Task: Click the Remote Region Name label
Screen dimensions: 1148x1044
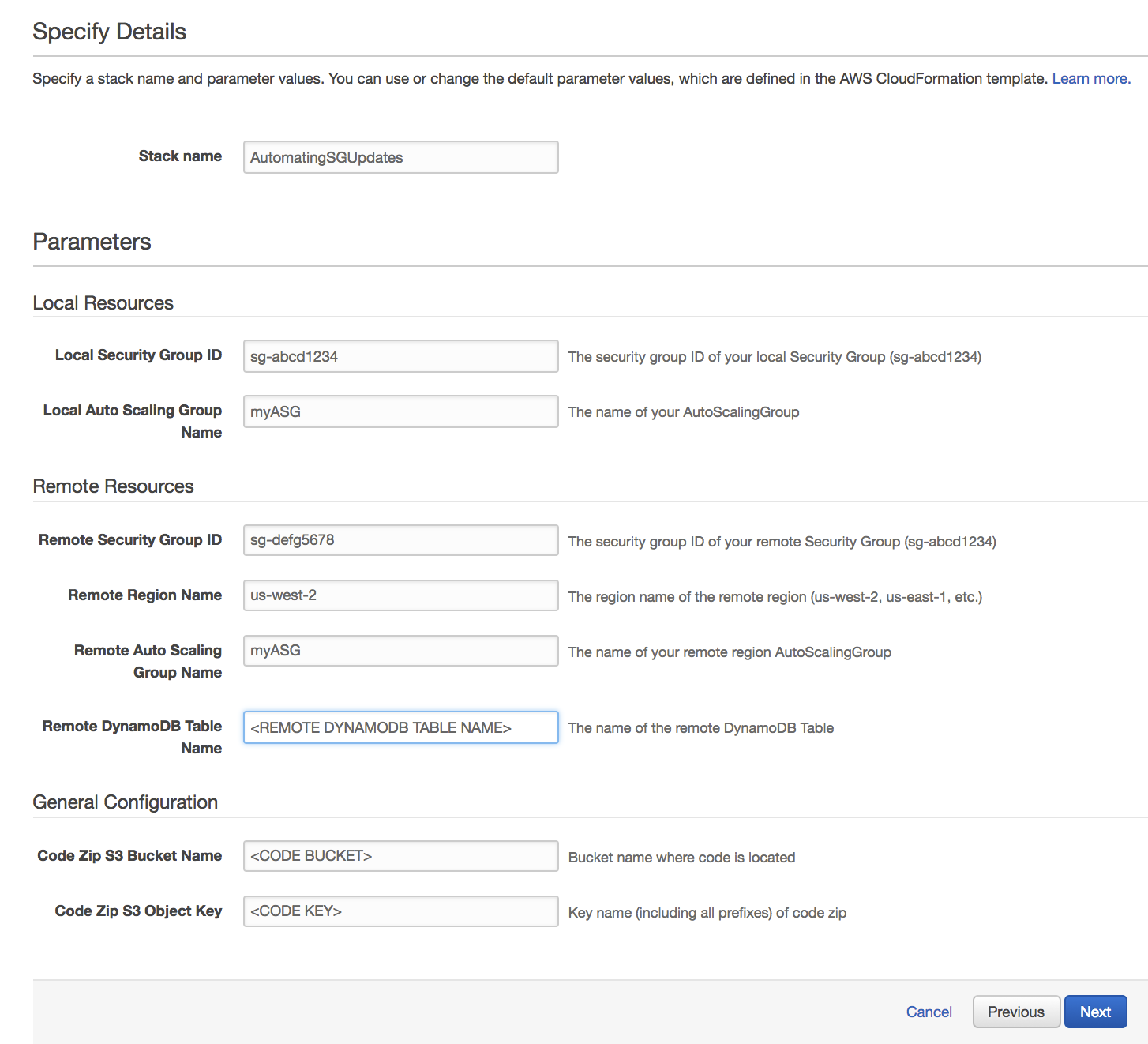Action: (x=144, y=595)
